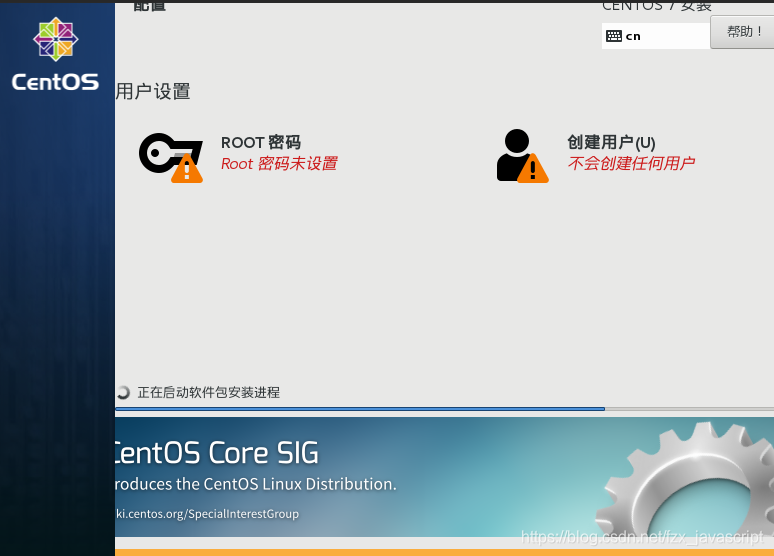Viewport: 774px width, 556px height.
Task: Click the 'Root 密码未设置' warning text
Action: click(x=279, y=163)
